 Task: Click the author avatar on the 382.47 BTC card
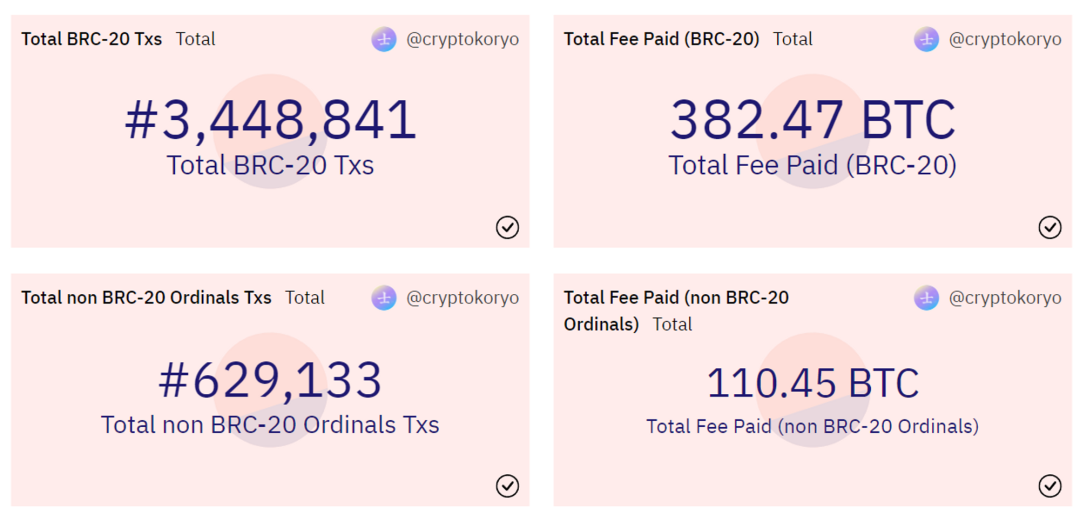click(x=926, y=39)
